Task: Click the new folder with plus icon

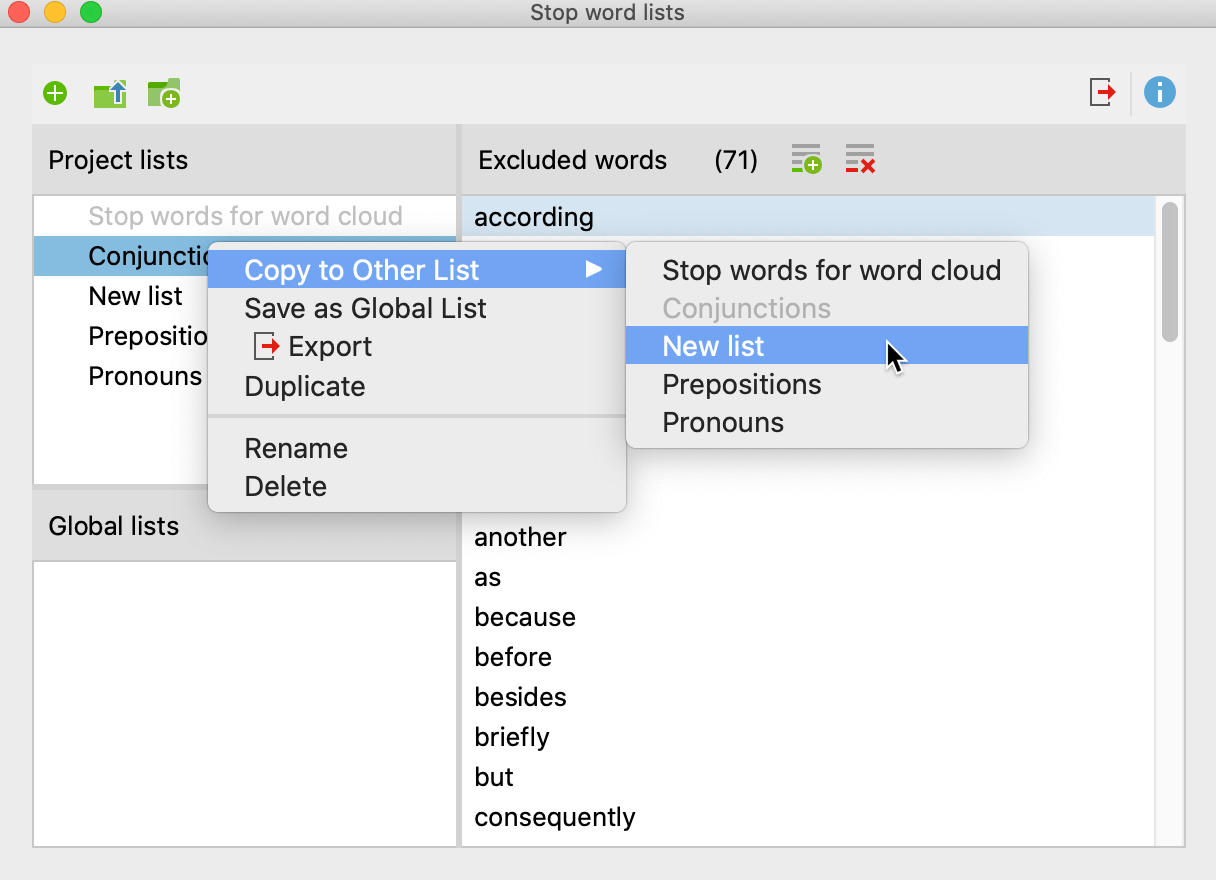Action: [x=163, y=92]
